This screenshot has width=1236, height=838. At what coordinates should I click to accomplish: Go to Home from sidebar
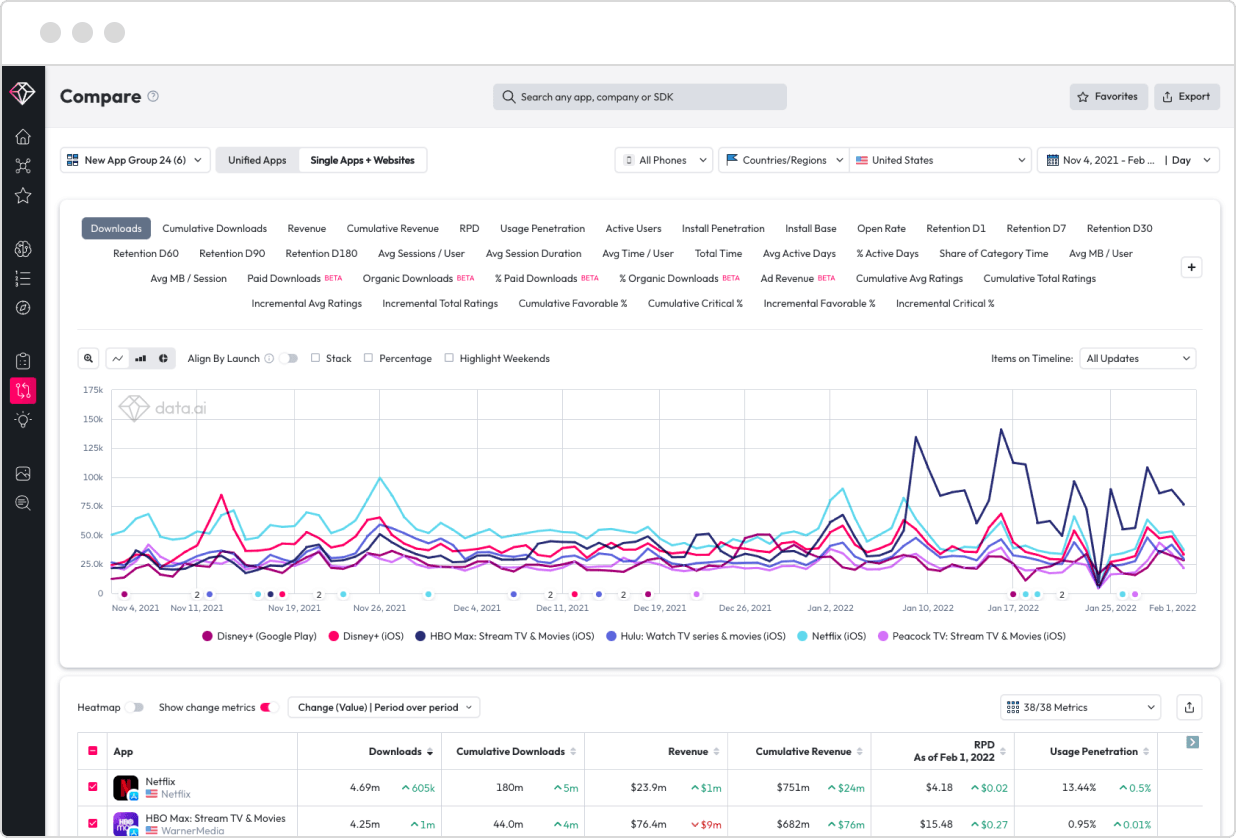coord(23,137)
